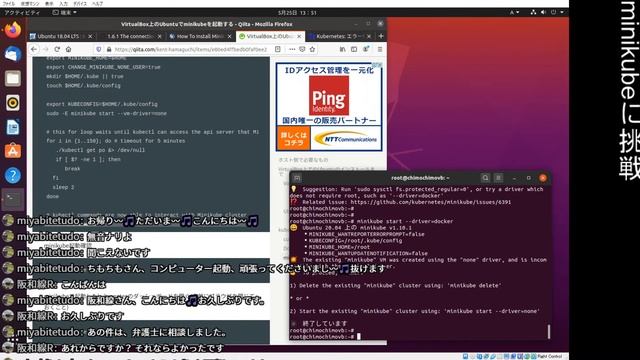This screenshot has height=360, width=640.
Task: Show site security lock information
Action: point(109,49)
